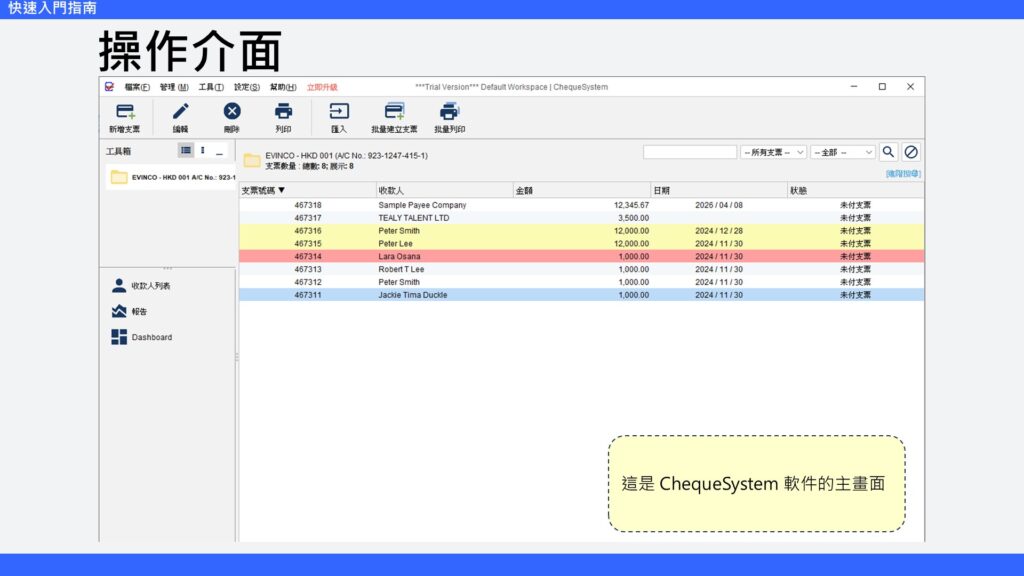Viewport: 1024px width, 576px height.
Task: Click ChequeSystem app logo in title bar
Action: tap(109, 87)
